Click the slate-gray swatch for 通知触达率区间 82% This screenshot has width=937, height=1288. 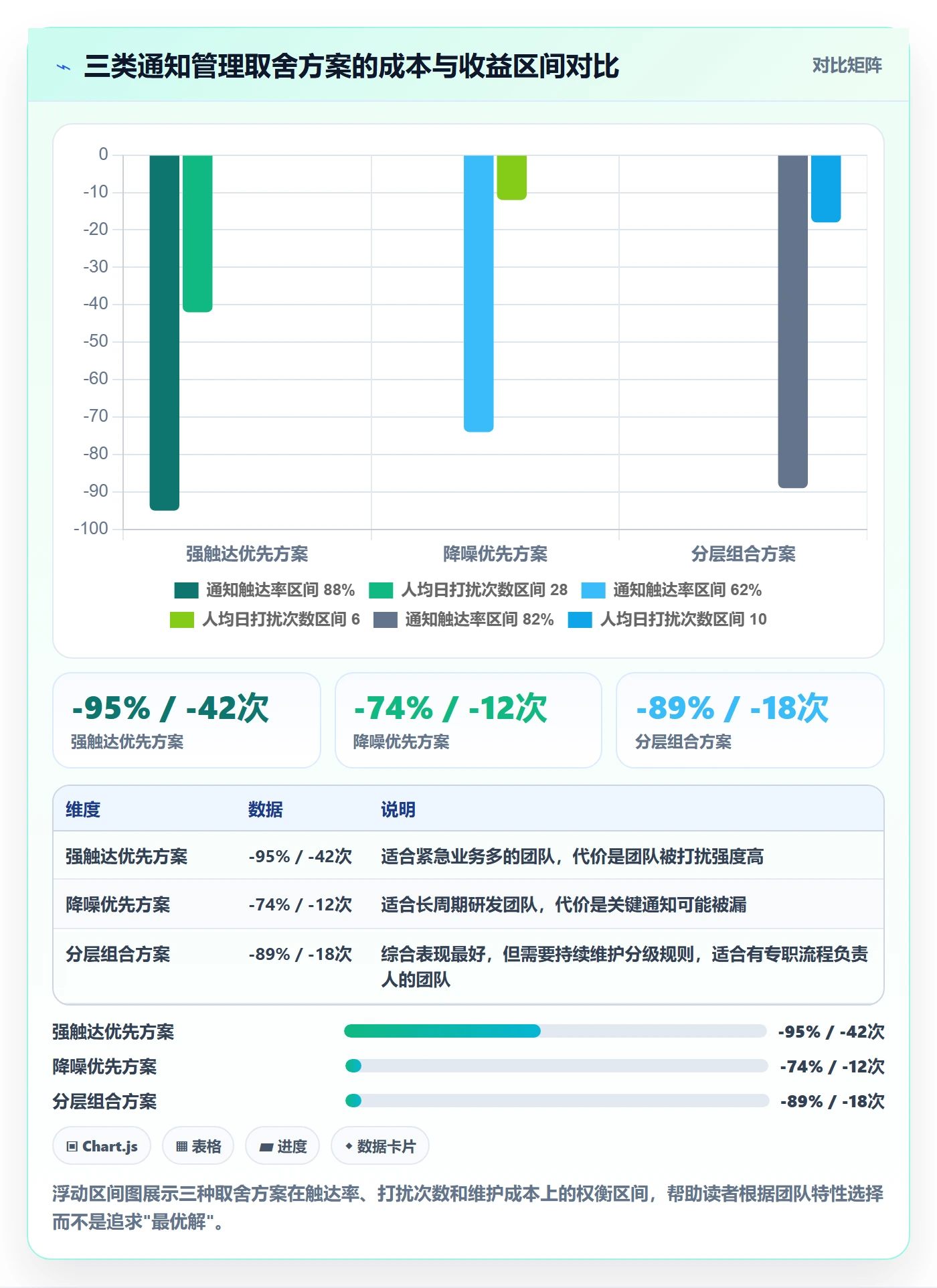tap(386, 620)
